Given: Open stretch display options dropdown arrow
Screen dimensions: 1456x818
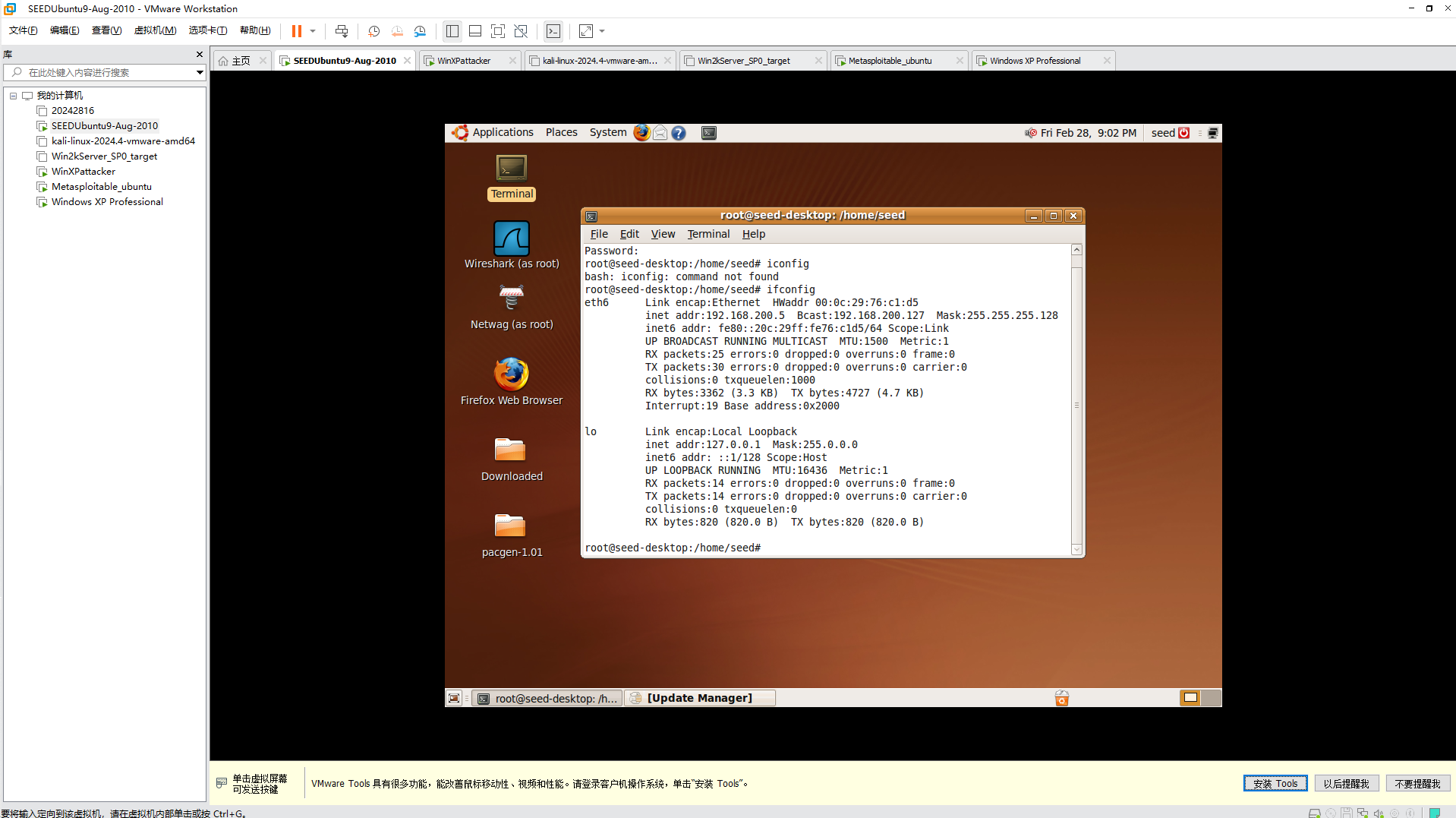Looking at the screenshot, I should coord(603,31).
